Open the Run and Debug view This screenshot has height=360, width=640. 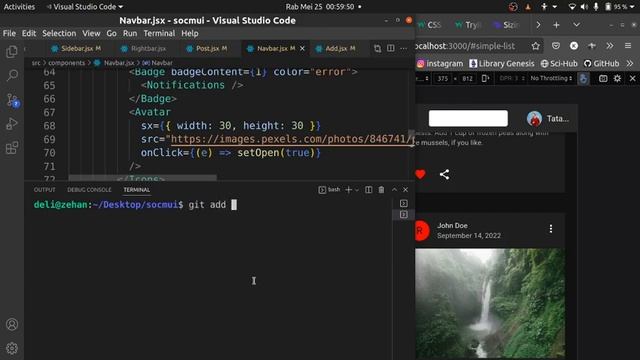12,124
